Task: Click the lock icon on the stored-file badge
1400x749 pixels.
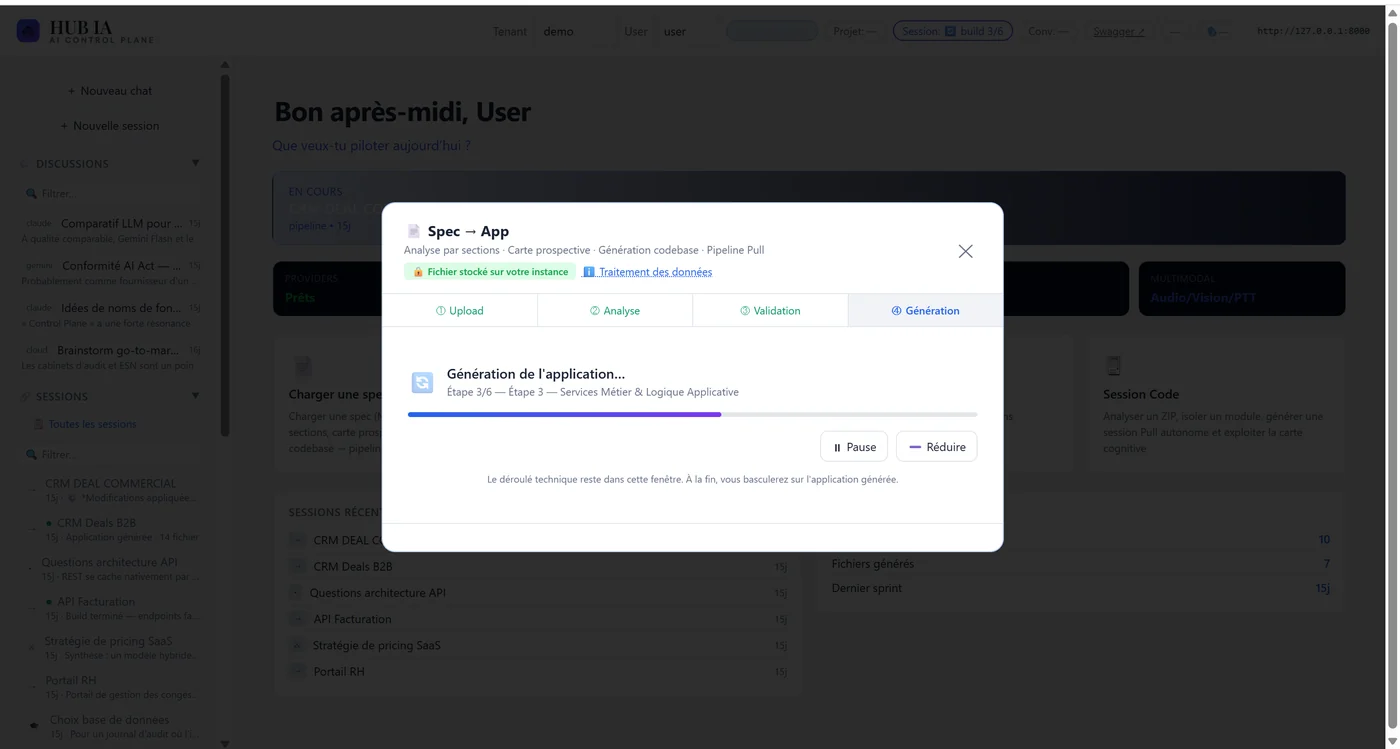Action: pyautogui.click(x=418, y=272)
